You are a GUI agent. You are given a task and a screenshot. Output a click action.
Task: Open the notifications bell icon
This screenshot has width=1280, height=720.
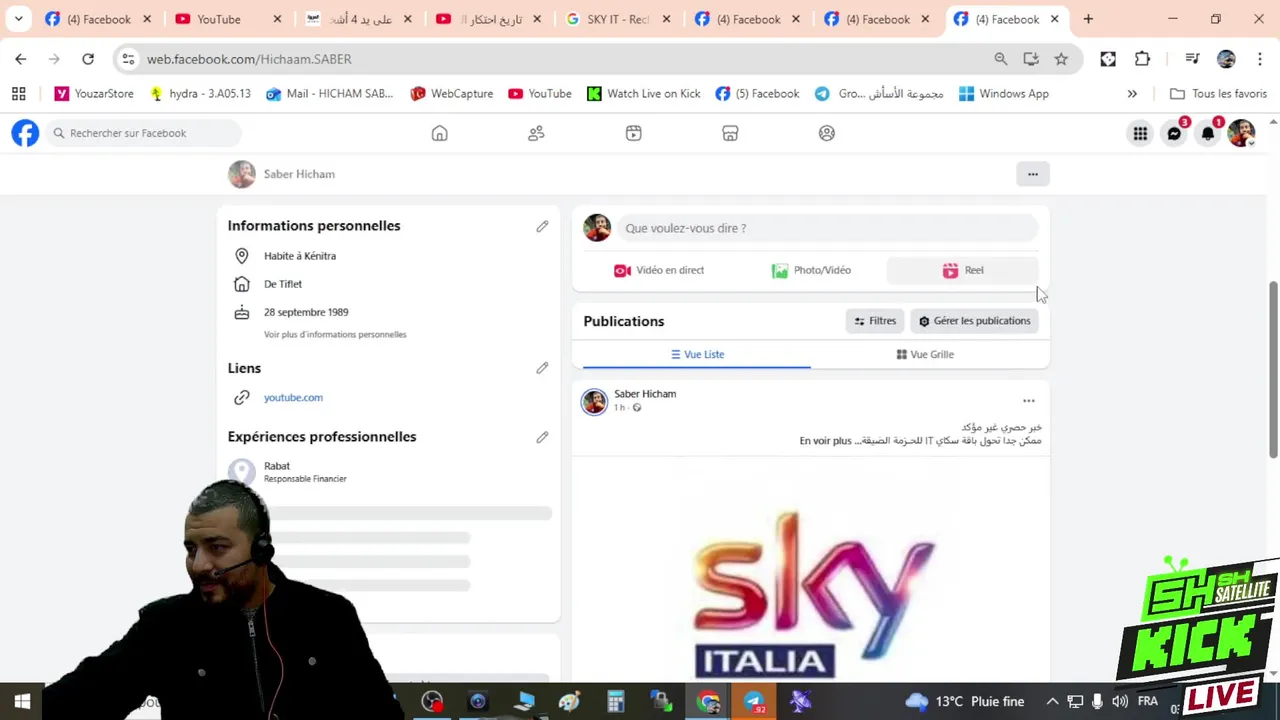click(x=1208, y=133)
